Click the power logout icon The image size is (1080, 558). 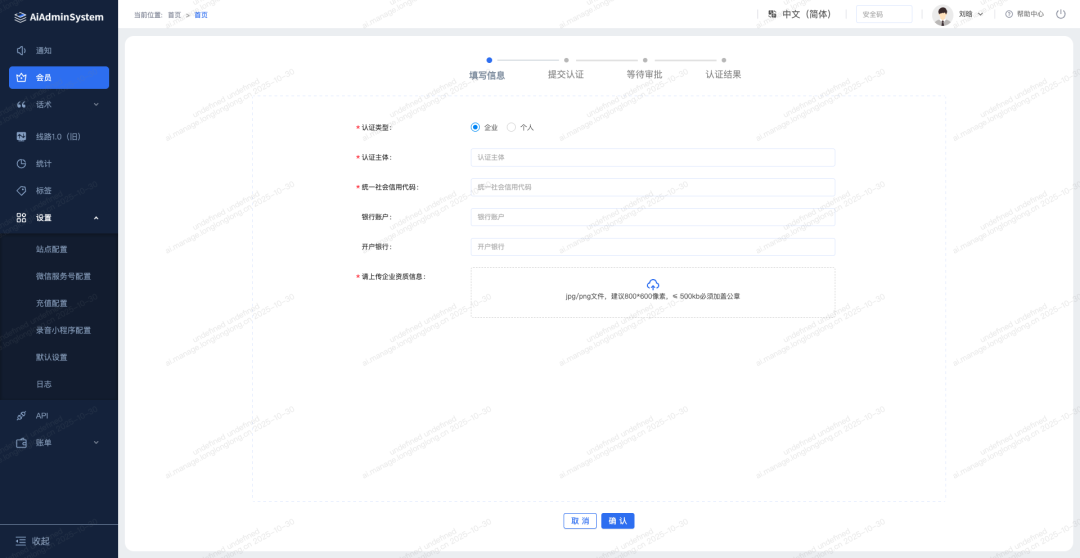coord(1060,14)
